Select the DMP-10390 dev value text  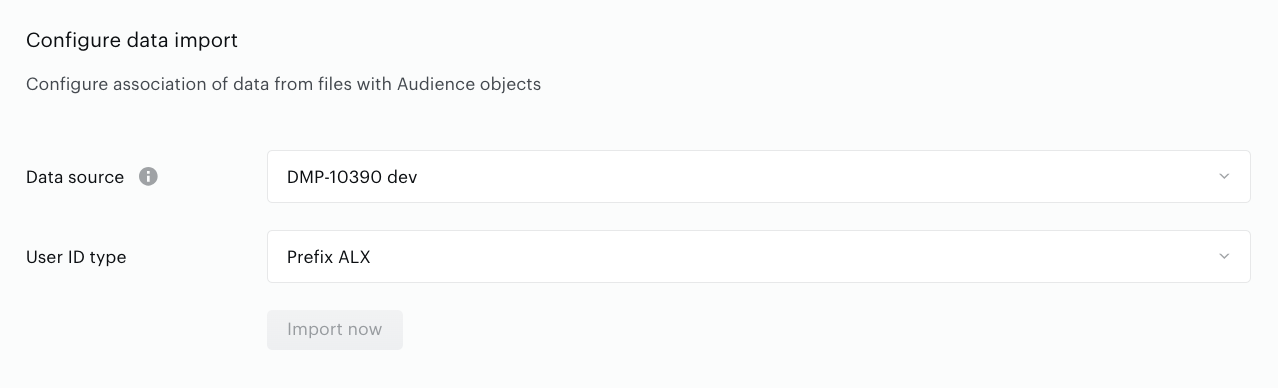(x=352, y=177)
